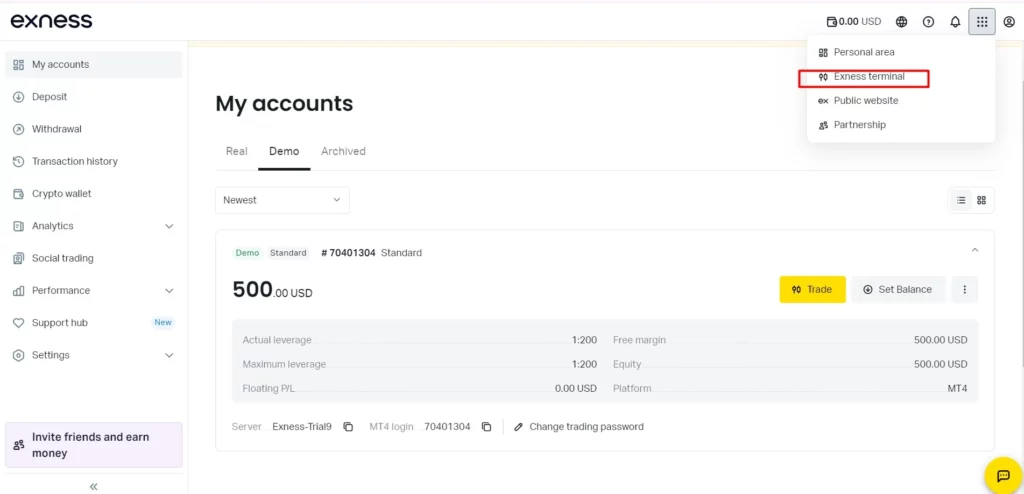
Task: Click the Transaction history clock icon
Action: 18,161
